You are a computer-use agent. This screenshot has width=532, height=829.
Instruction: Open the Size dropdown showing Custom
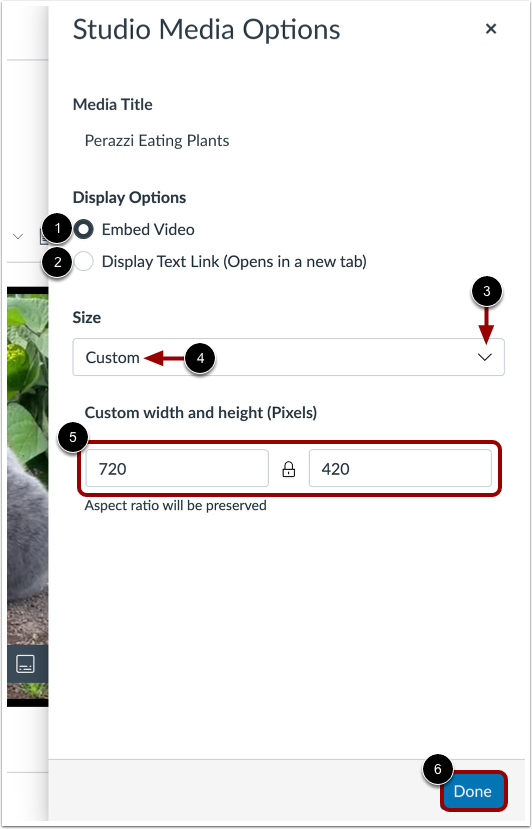[x=288, y=357]
